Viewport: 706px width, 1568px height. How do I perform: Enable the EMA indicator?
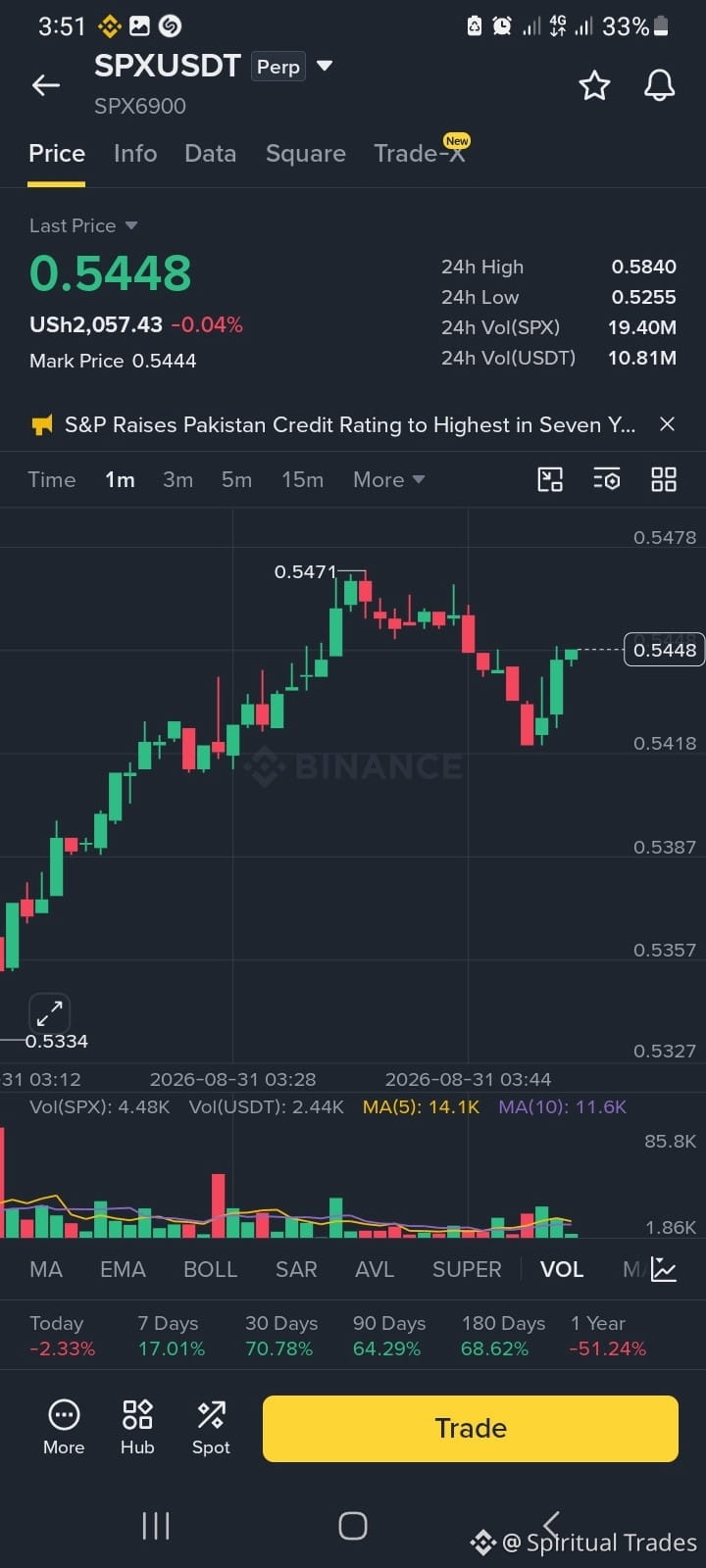tap(123, 1269)
